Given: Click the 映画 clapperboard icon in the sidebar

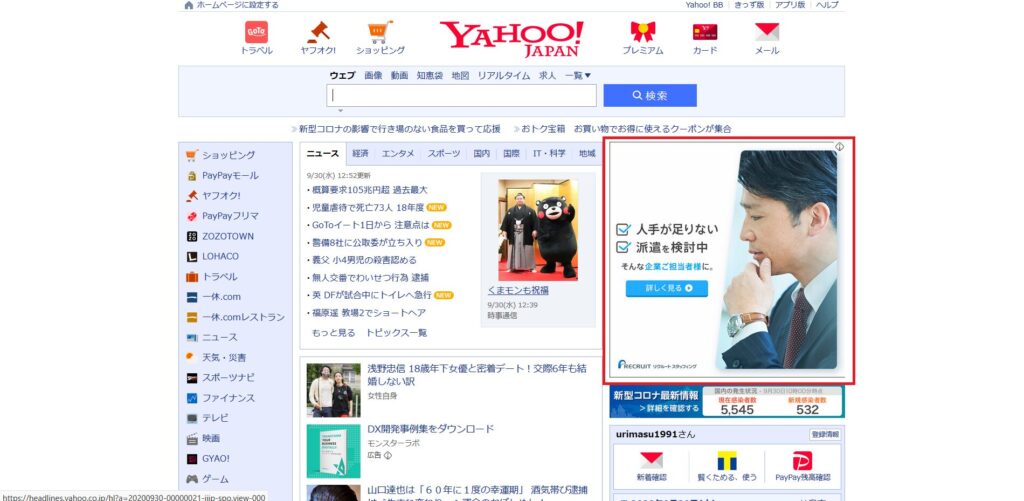Looking at the screenshot, I should 191,438.
